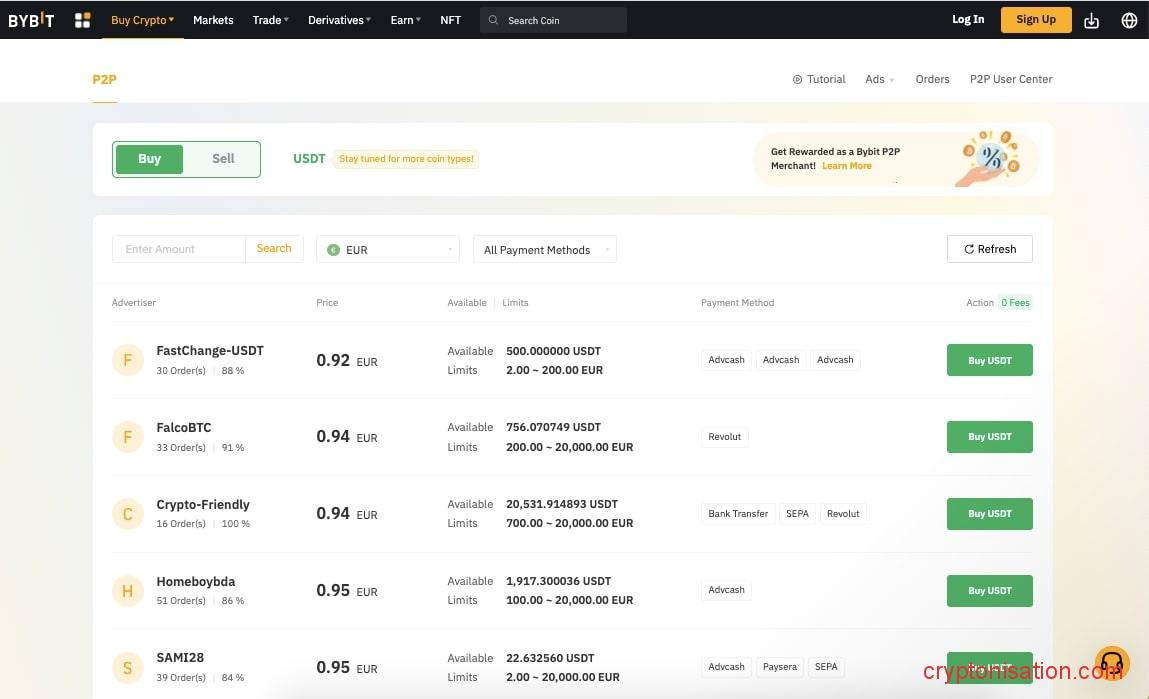
Task: Open the EUR currency dropdown
Action: tap(387, 249)
